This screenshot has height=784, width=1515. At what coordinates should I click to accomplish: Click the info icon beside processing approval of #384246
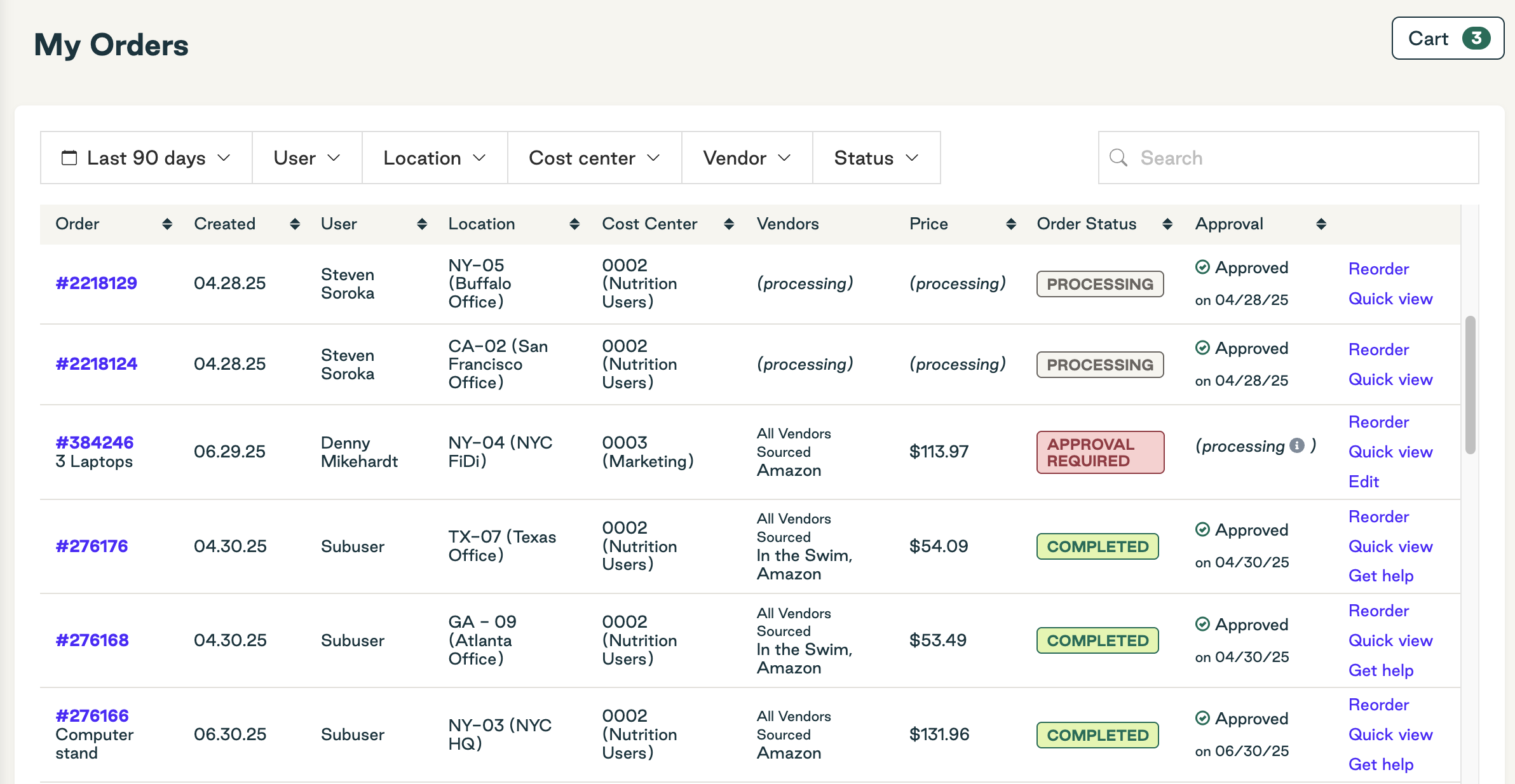click(1298, 446)
